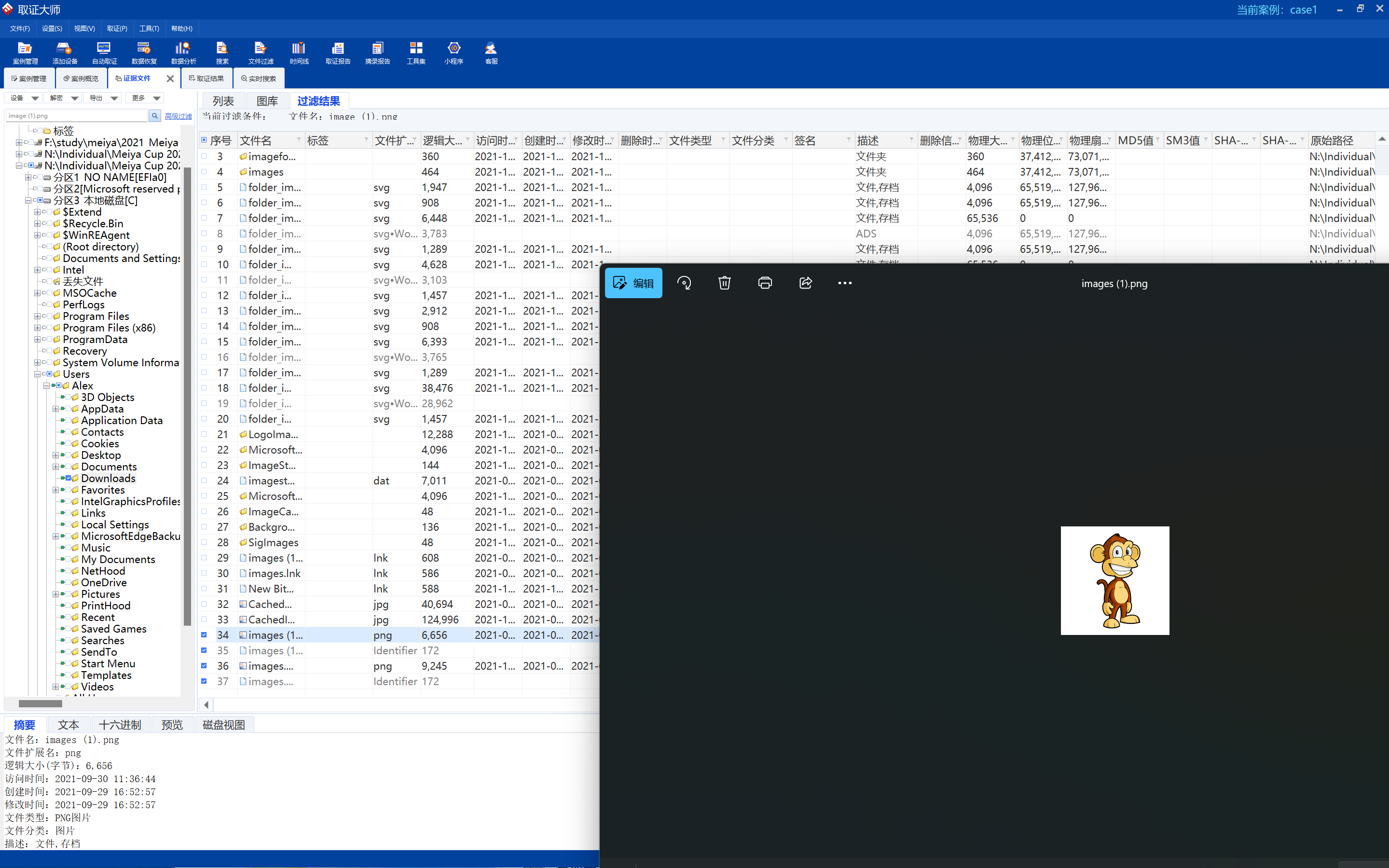Delete image using trash icon in viewer

tap(724, 283)
